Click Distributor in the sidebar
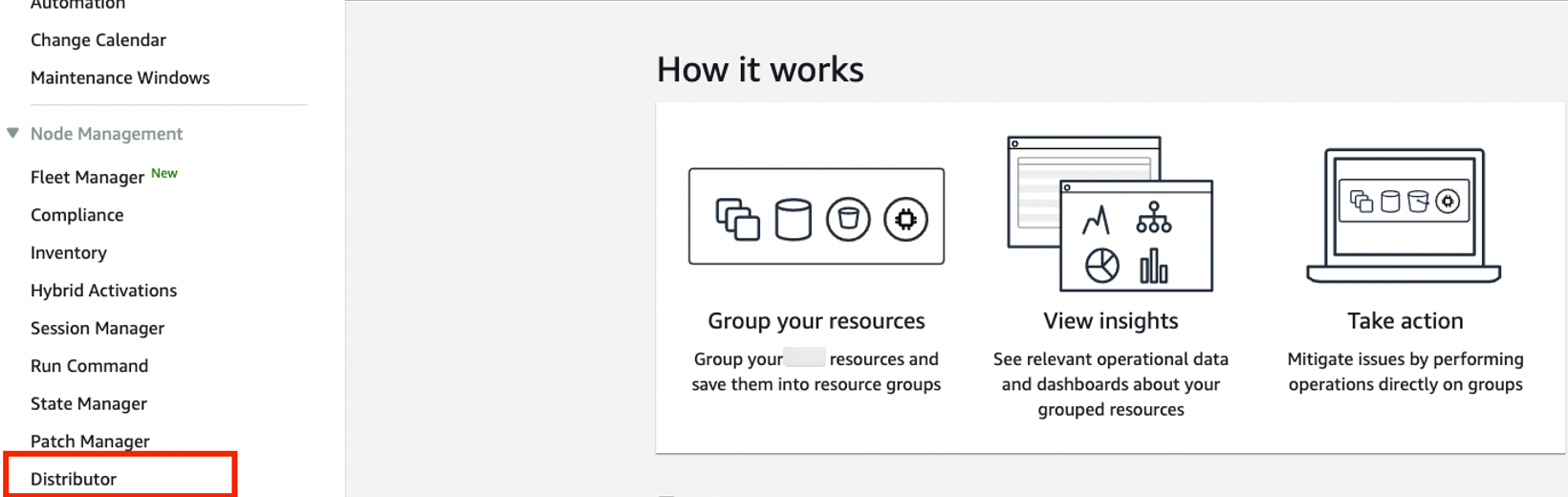The height and width of the screenshot is (497, 1568). [x=74, y=479]
